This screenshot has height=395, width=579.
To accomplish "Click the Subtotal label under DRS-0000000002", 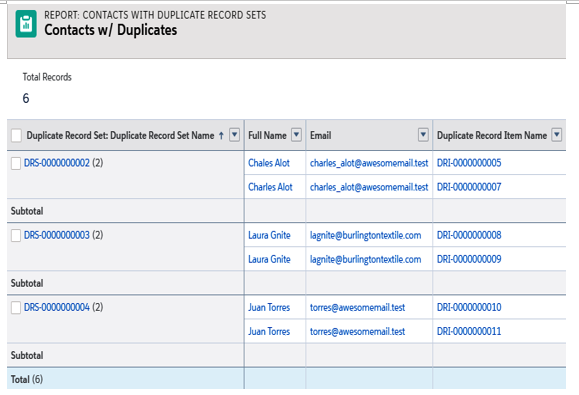I will [x=27, y=211].
